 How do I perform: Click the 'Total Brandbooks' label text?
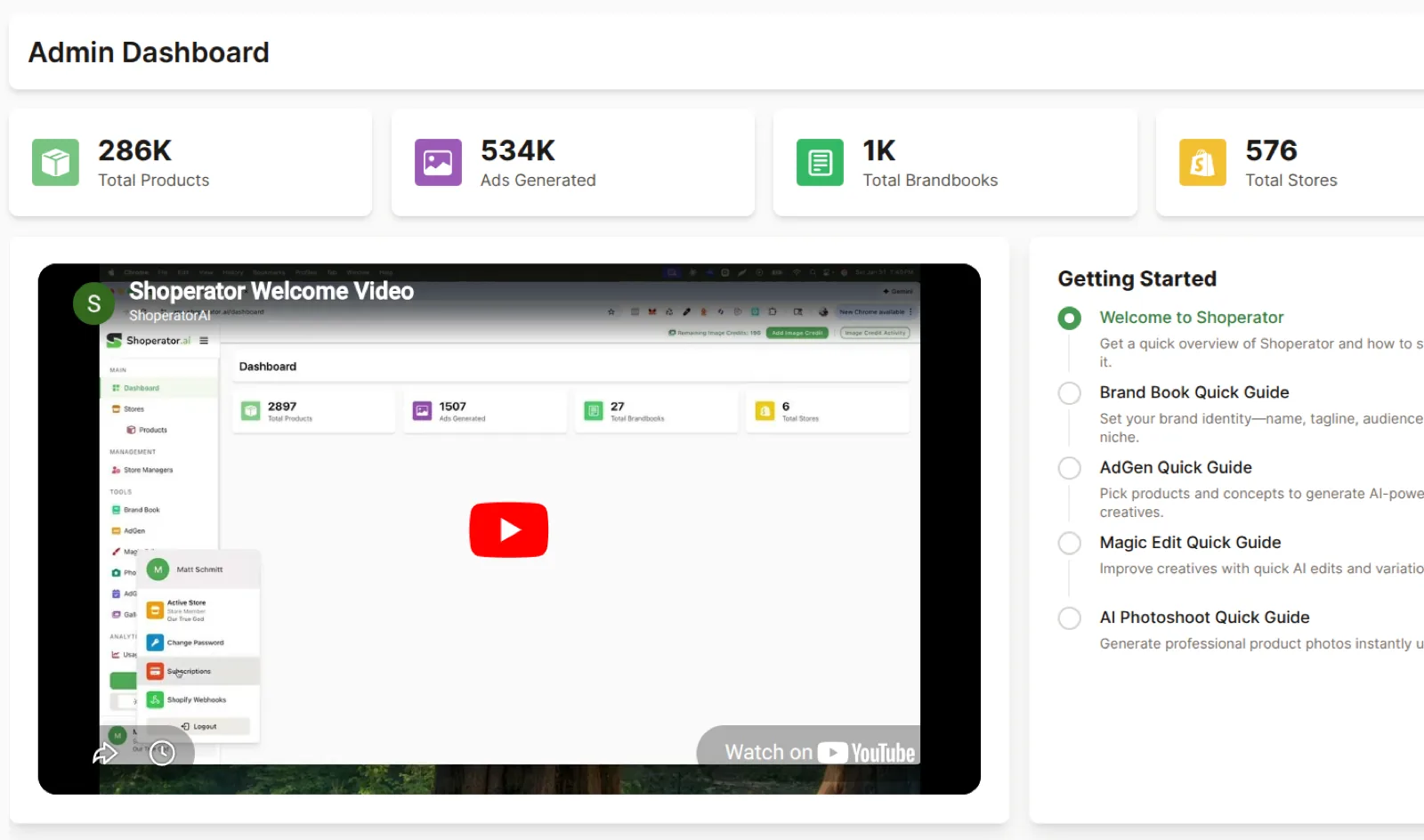(x=930, y=181)
